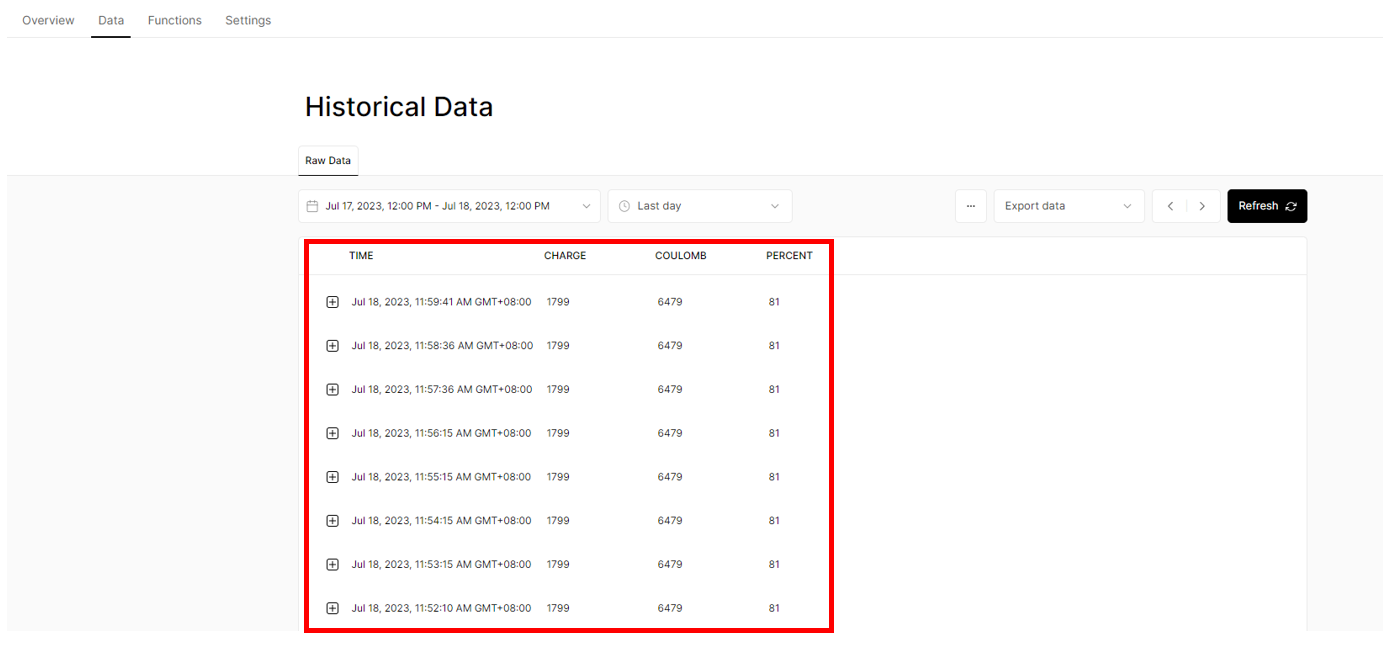1383x661 pixels.
Task: Click the timestamp Jul 18, 2023, 11:53:15 AM
Action: tap(442, 564)
